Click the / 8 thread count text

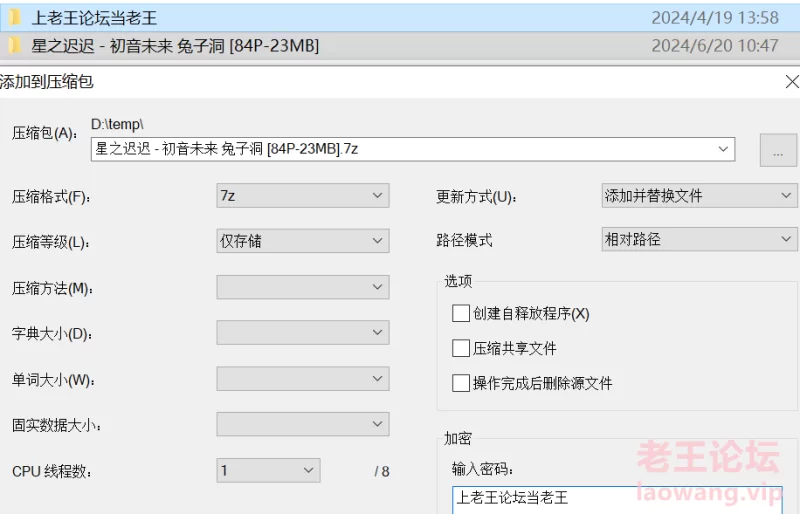382,471
